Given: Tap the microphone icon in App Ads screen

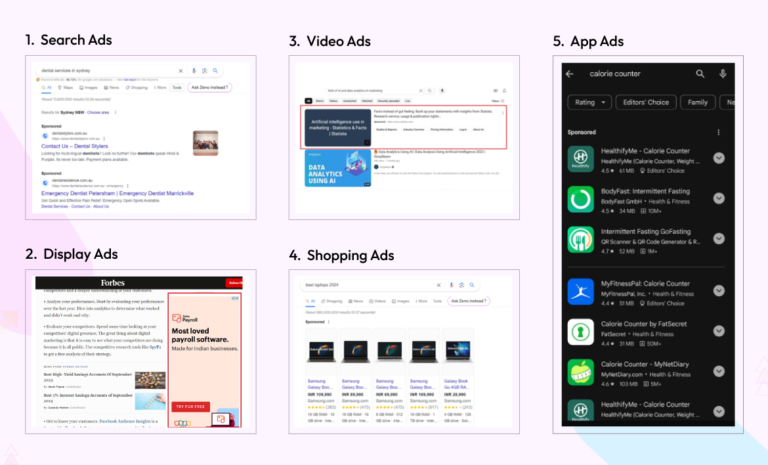Looking at the screenshot, I should [722, 74].
